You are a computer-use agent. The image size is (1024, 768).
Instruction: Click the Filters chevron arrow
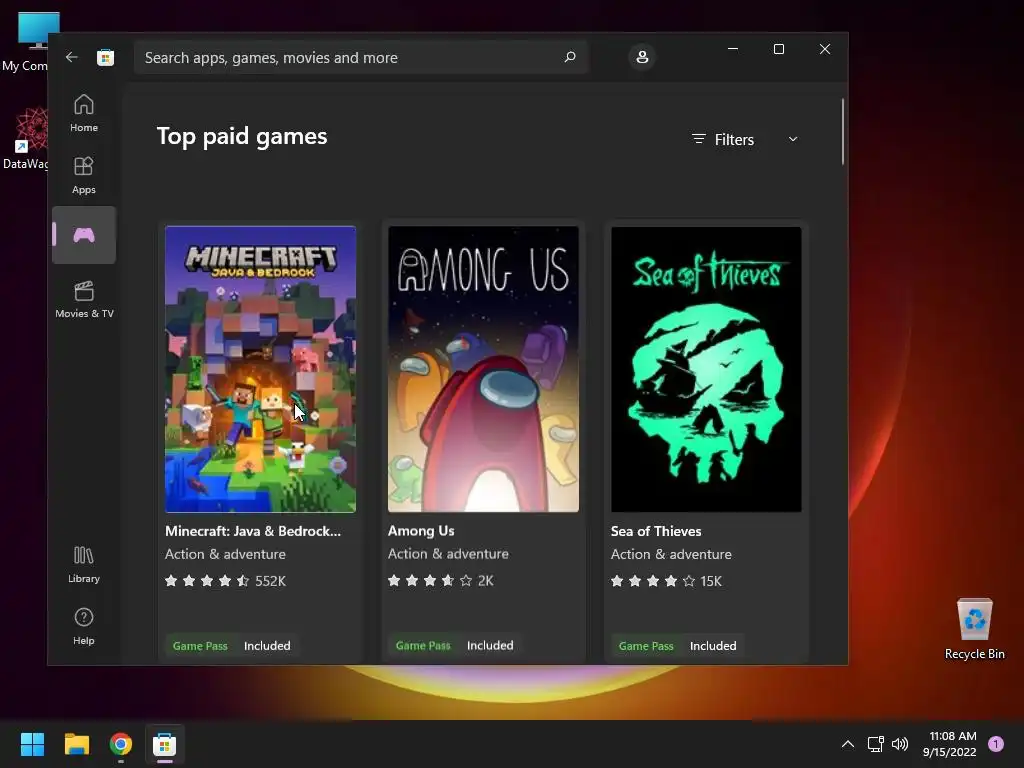[x=793, y=139]
